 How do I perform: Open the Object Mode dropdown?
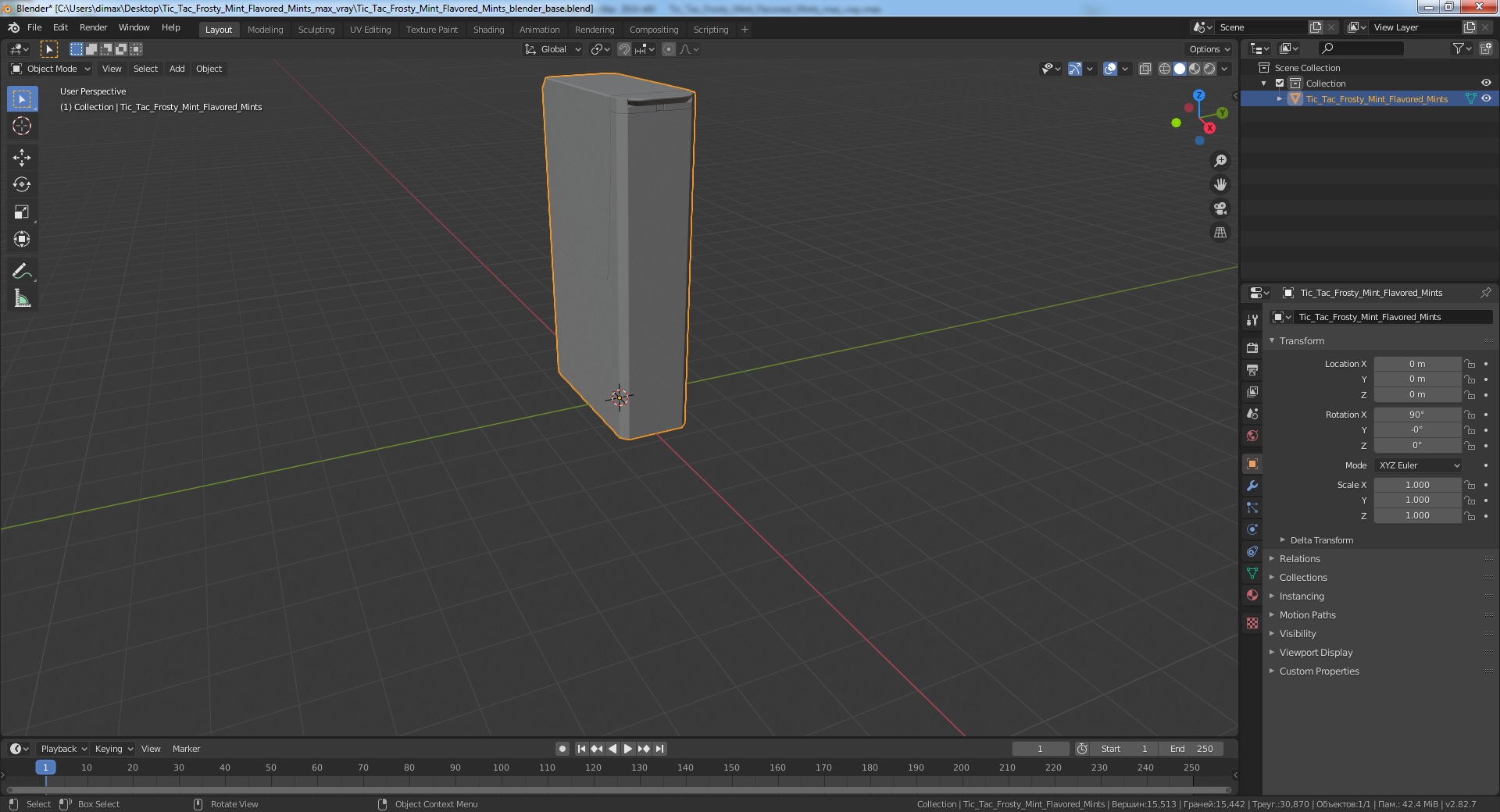point(51,69)
